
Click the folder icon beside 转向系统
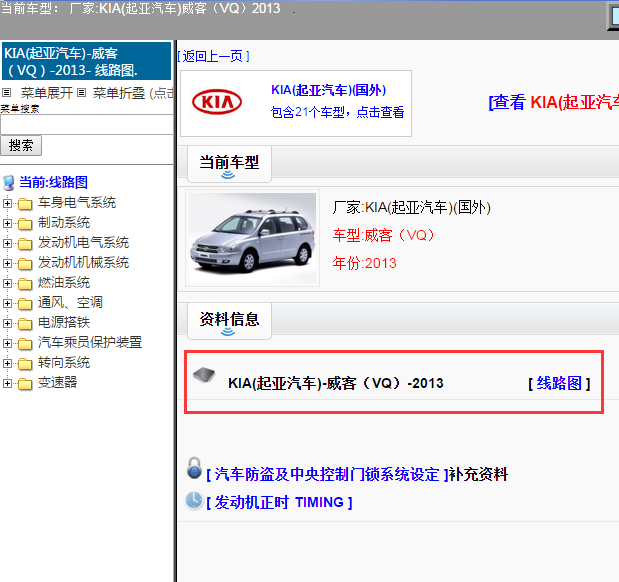[25, 364]
